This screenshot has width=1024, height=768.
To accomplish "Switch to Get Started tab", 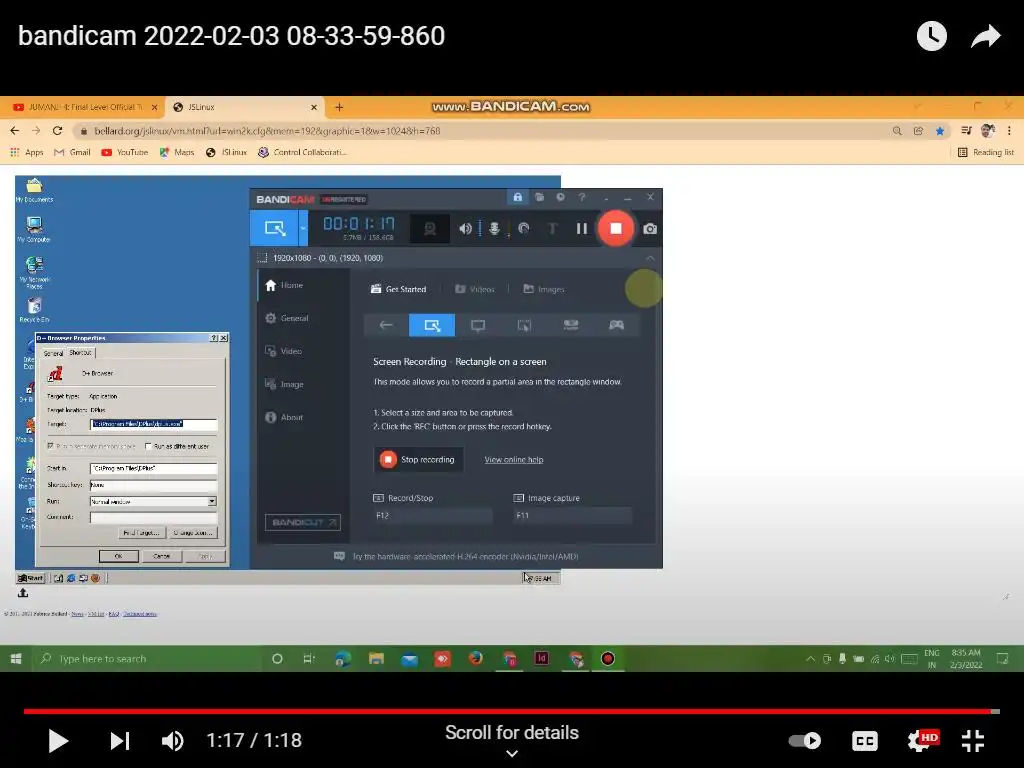I will click(x=398, y=289).
